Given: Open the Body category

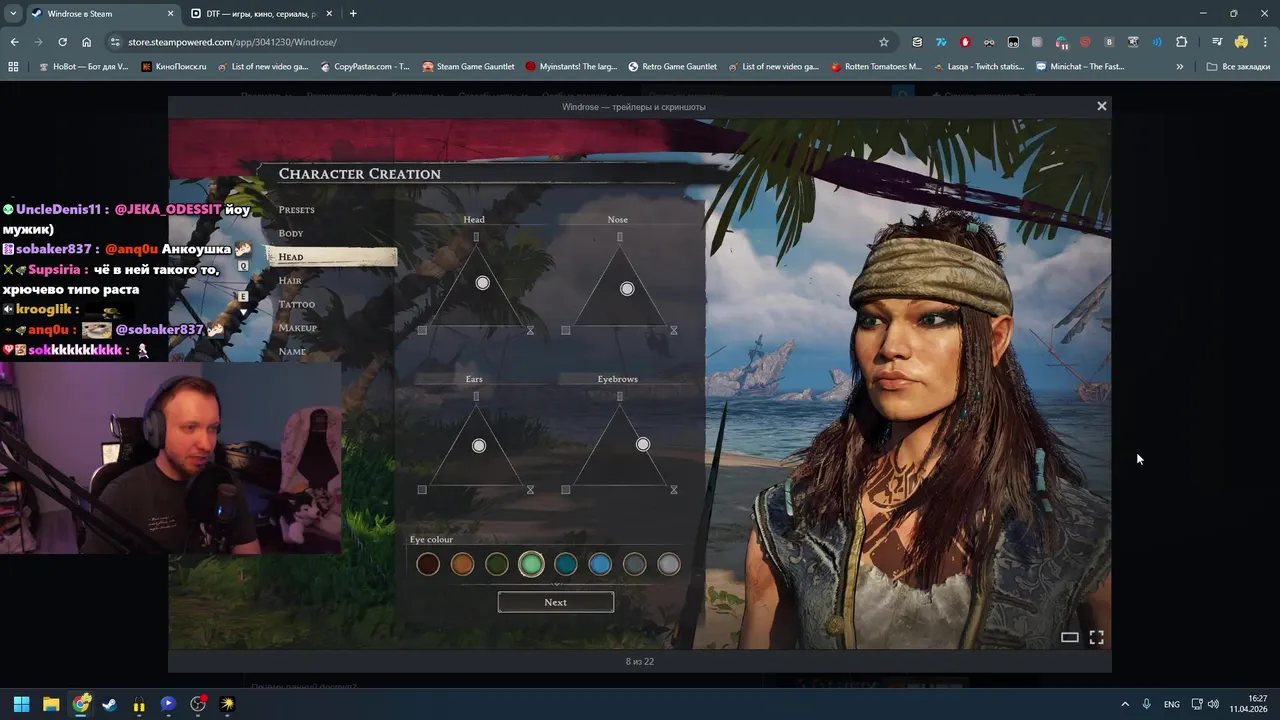Looking at the screenshot, I should [291, 233].
